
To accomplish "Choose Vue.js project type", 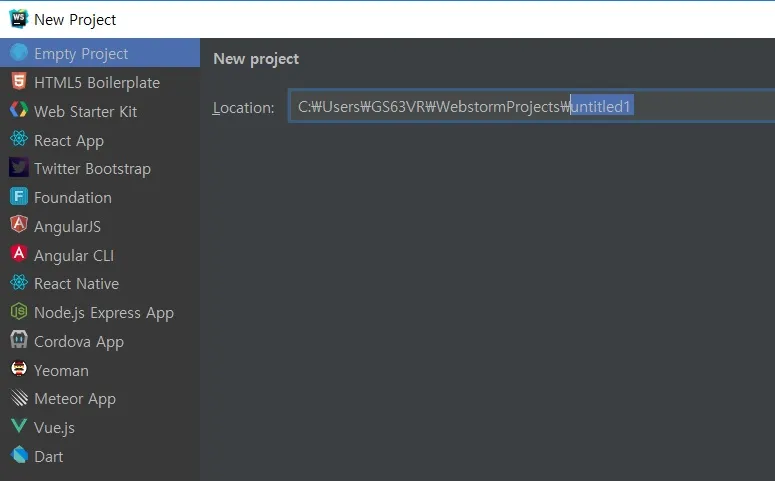I will tap(100, 427).
